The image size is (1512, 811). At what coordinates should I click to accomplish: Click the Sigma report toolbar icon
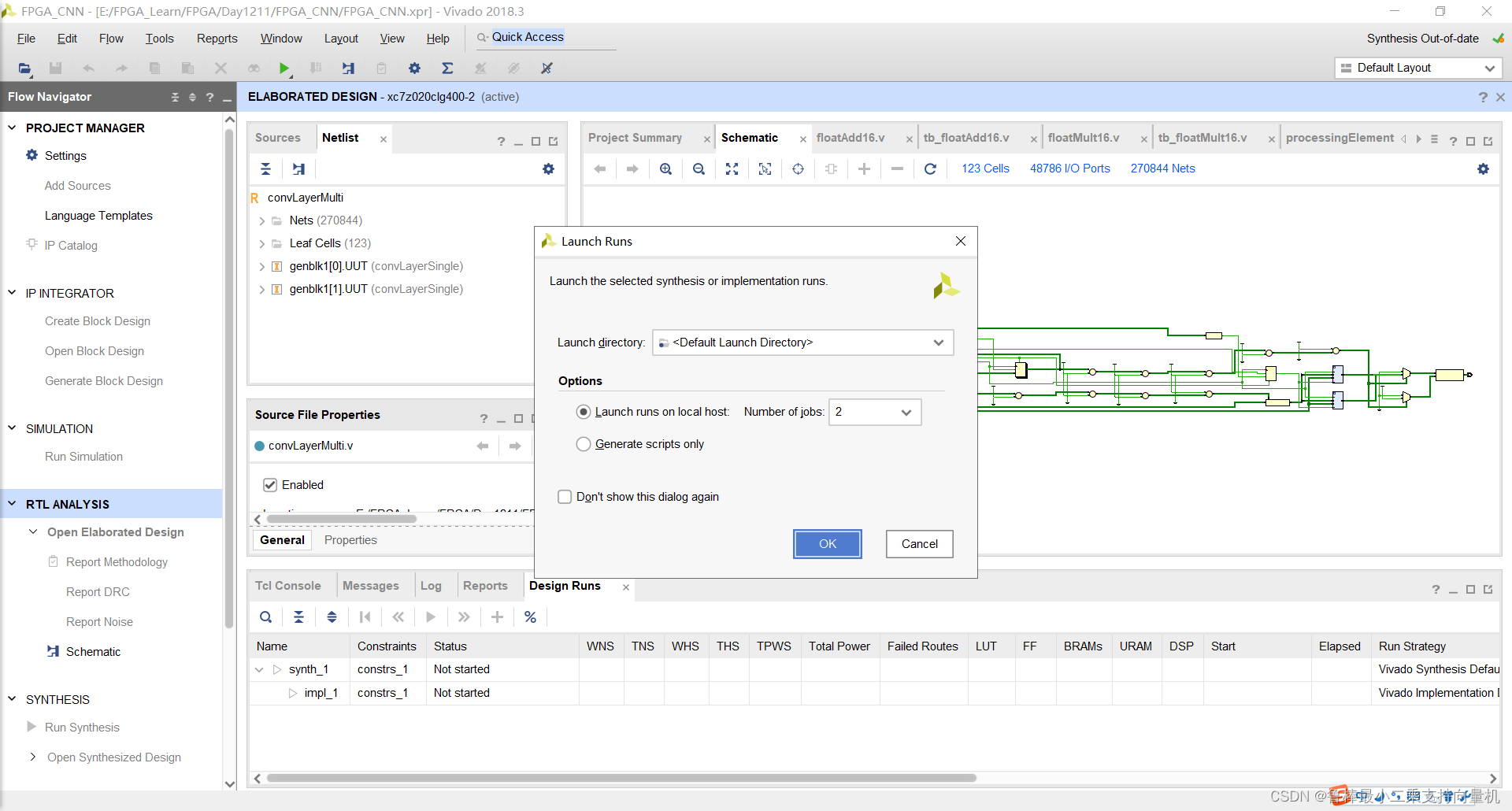click(x=447, y=69)
